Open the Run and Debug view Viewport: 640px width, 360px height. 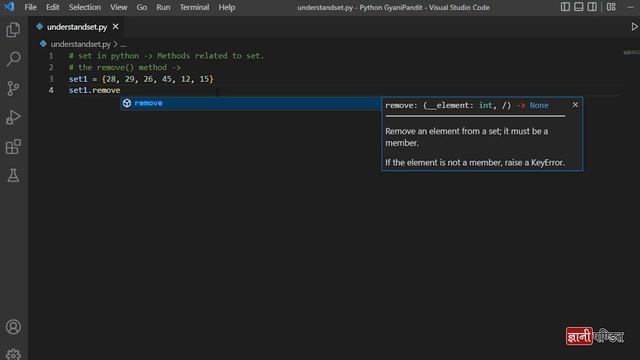click(13, 118)
